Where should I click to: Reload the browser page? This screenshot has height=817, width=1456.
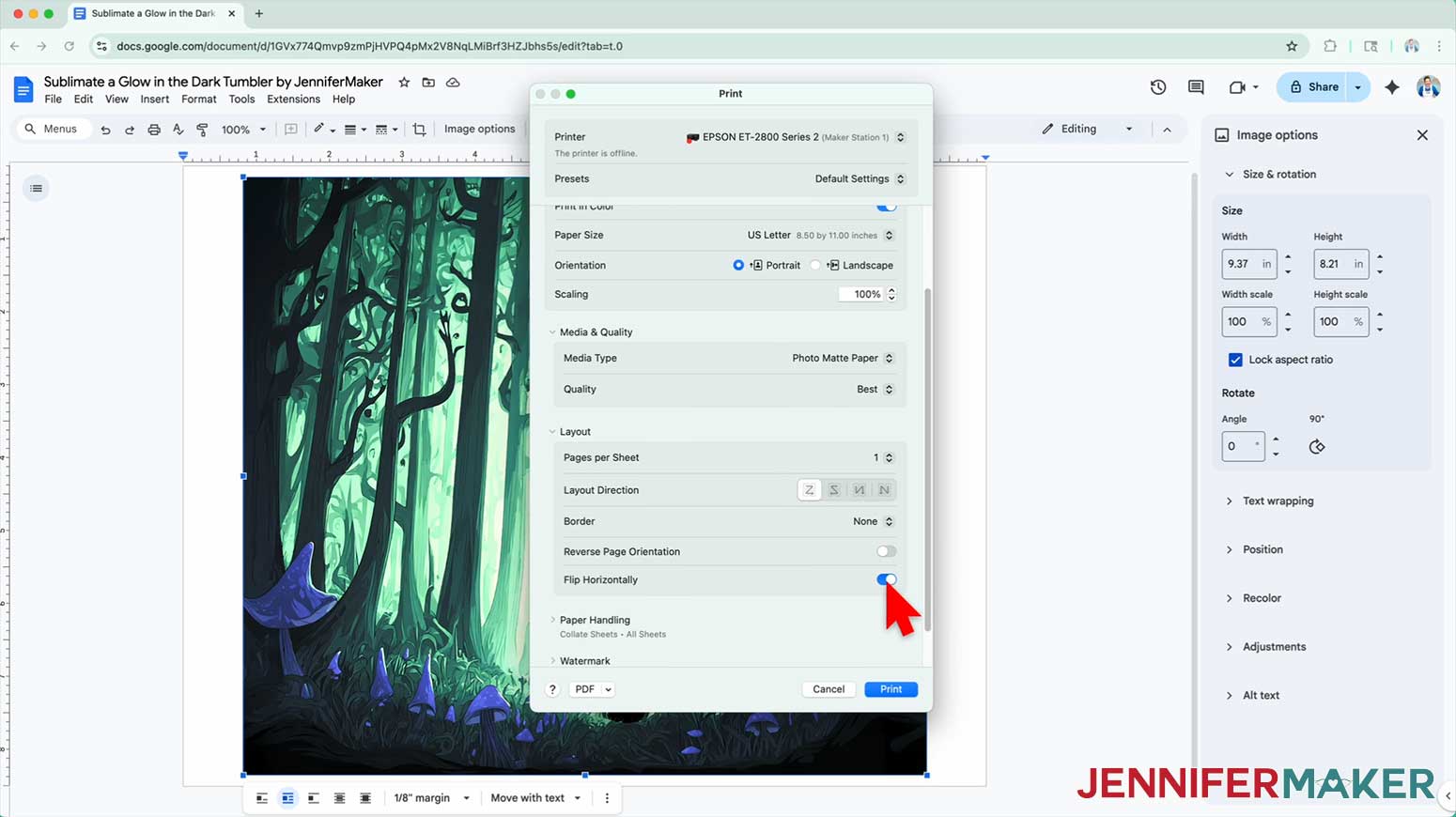pyautogui.click(x=69, y=46)
